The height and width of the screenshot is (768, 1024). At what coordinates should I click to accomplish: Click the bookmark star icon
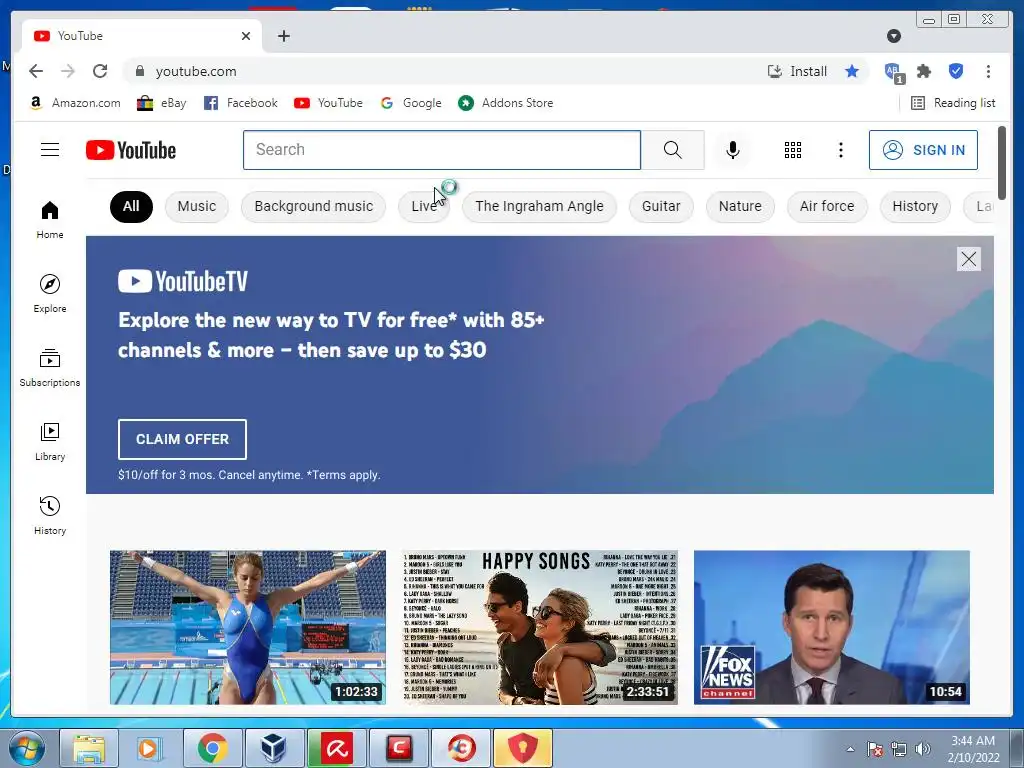click(x=852, y=71)
